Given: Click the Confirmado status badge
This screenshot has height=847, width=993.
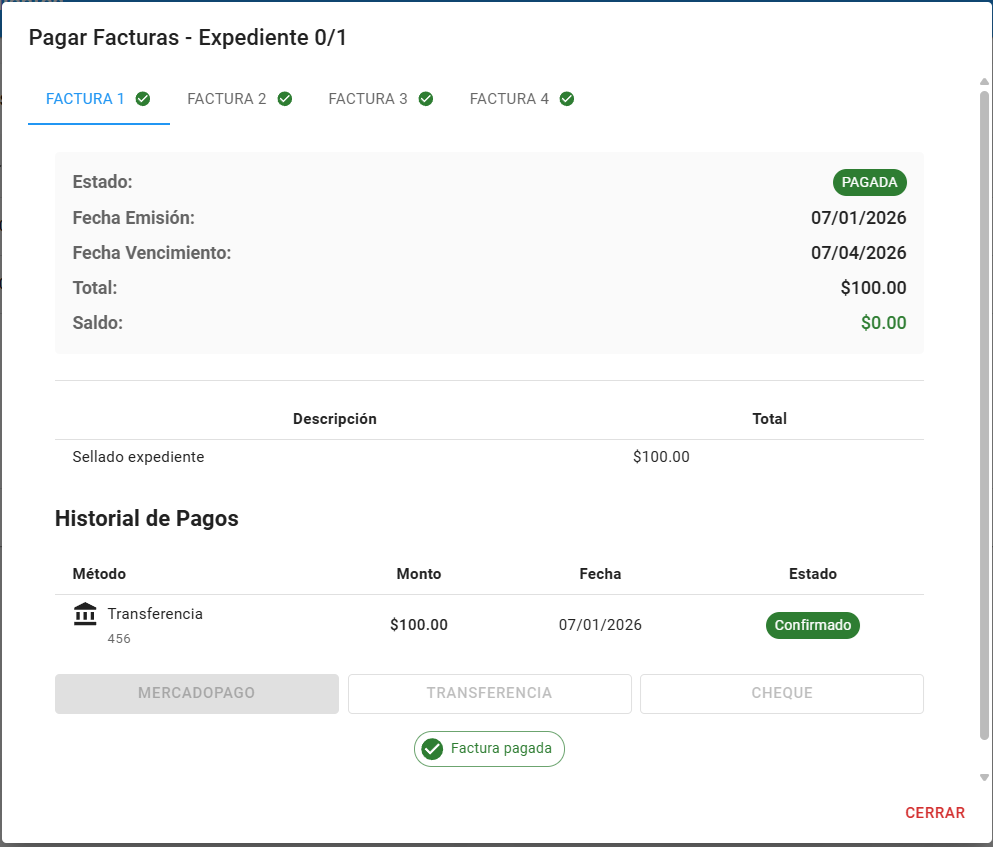Looking at the screenshot, I should [812, 625].
